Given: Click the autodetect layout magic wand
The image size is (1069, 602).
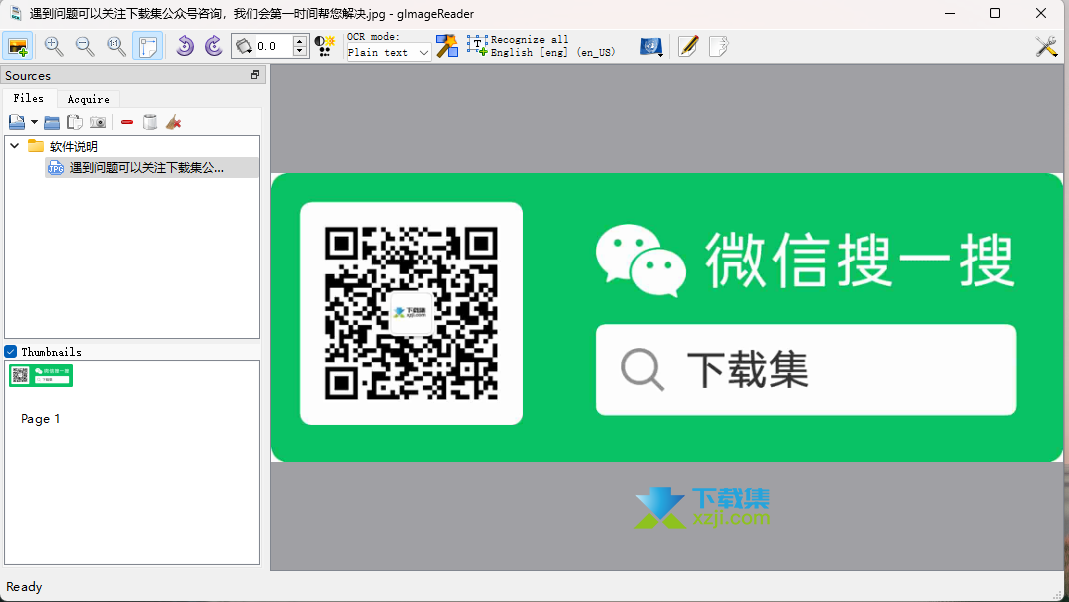Looking at the screenshot, I should 447,46.
